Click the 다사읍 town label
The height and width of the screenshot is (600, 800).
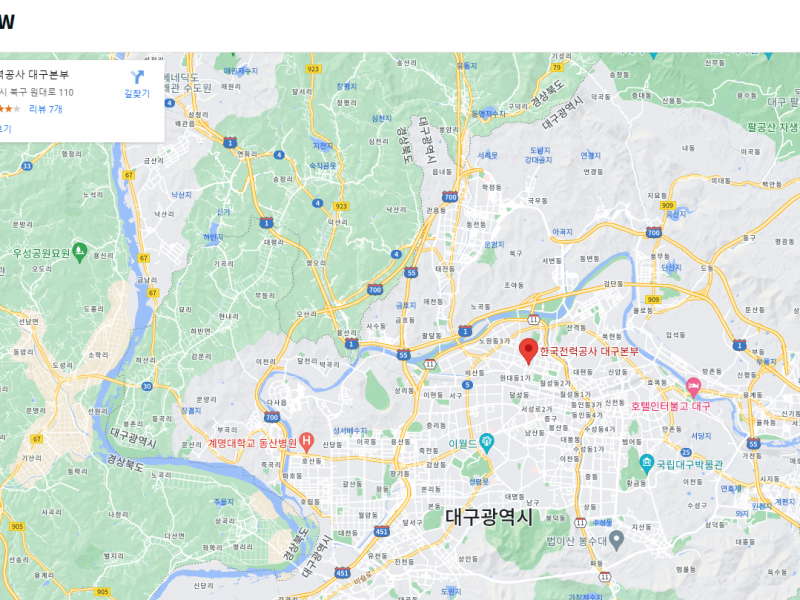pos(277,403)
